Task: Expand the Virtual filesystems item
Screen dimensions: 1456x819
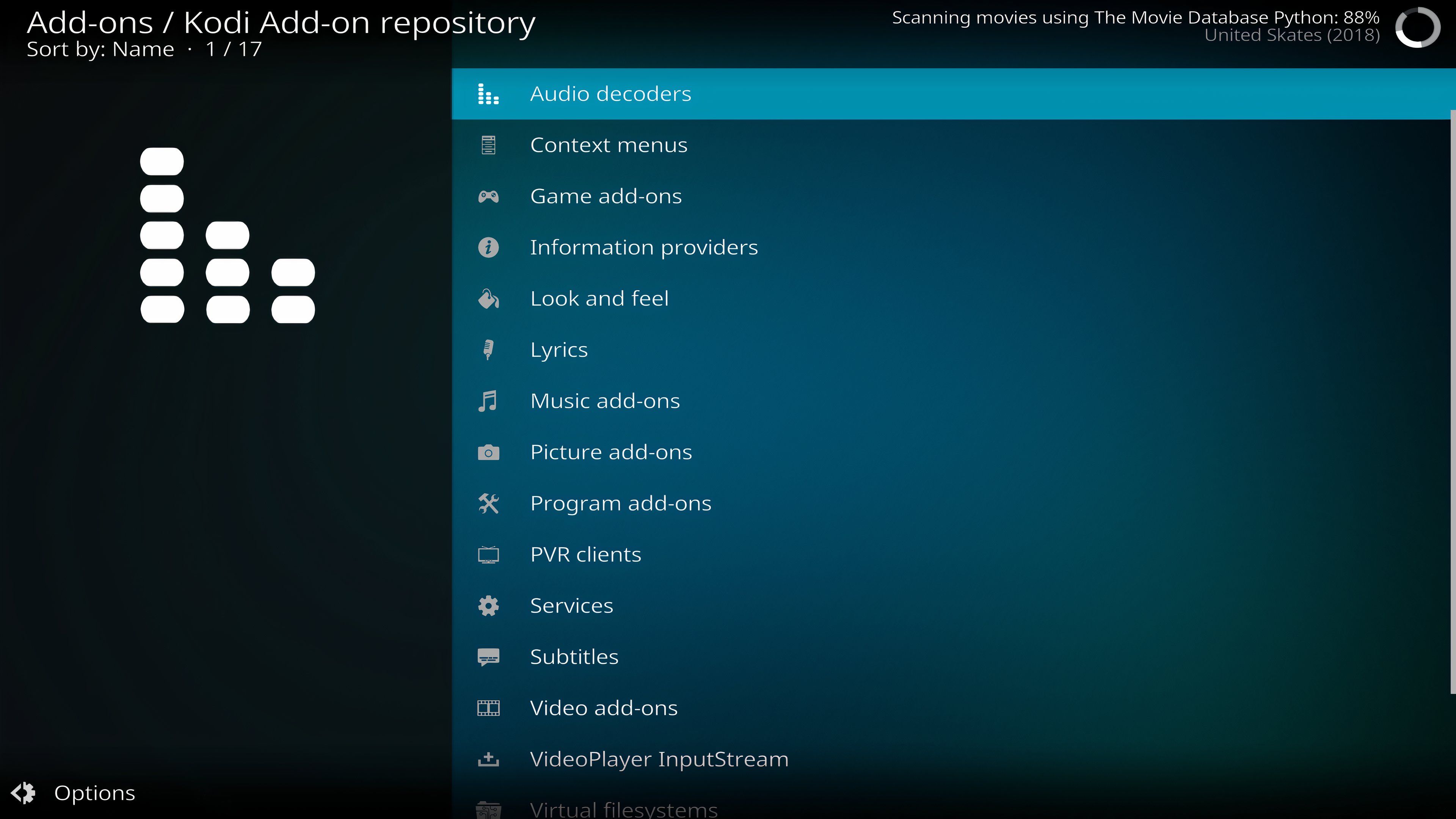Action: 622,808
